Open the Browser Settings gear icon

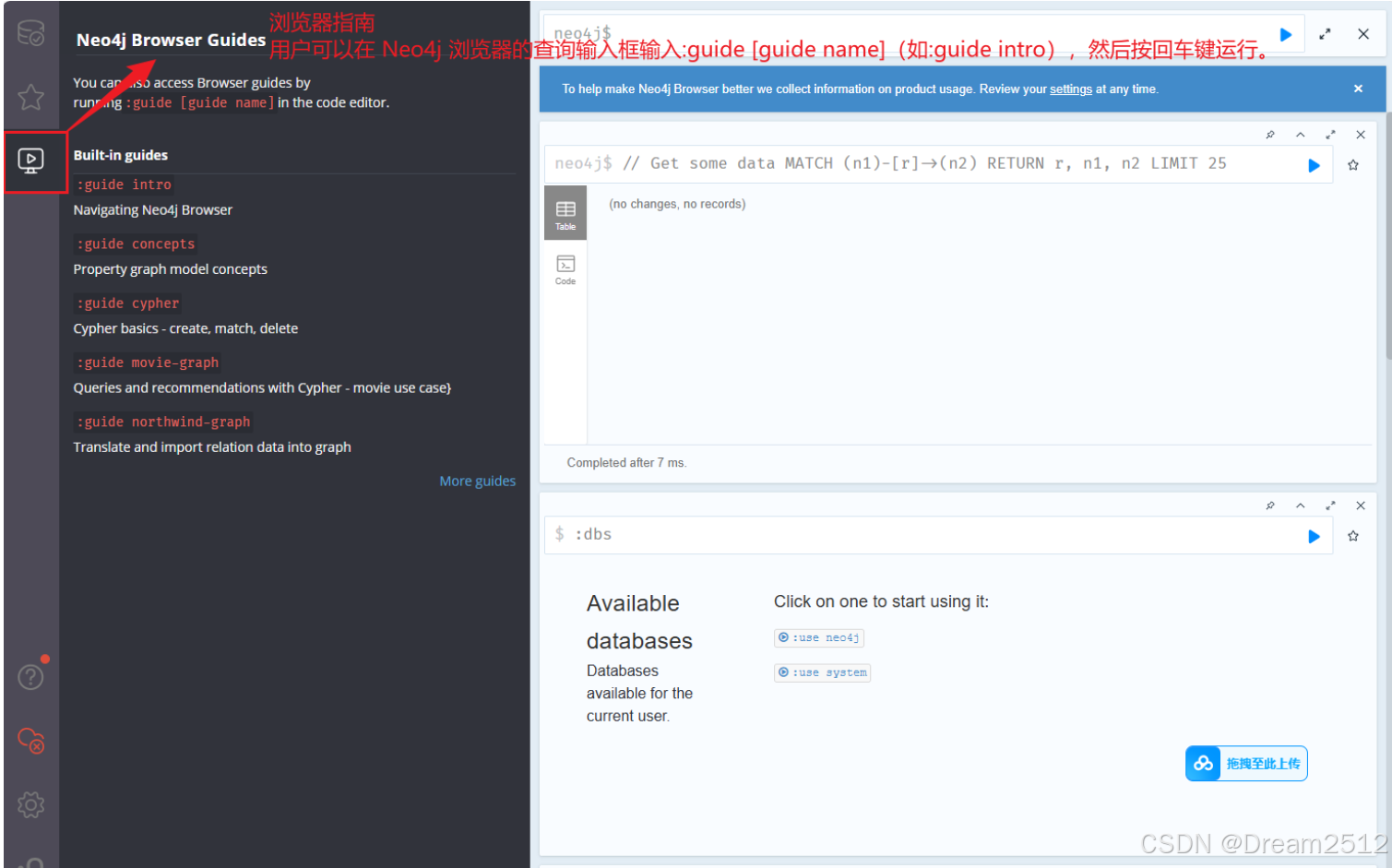(30, 804)
